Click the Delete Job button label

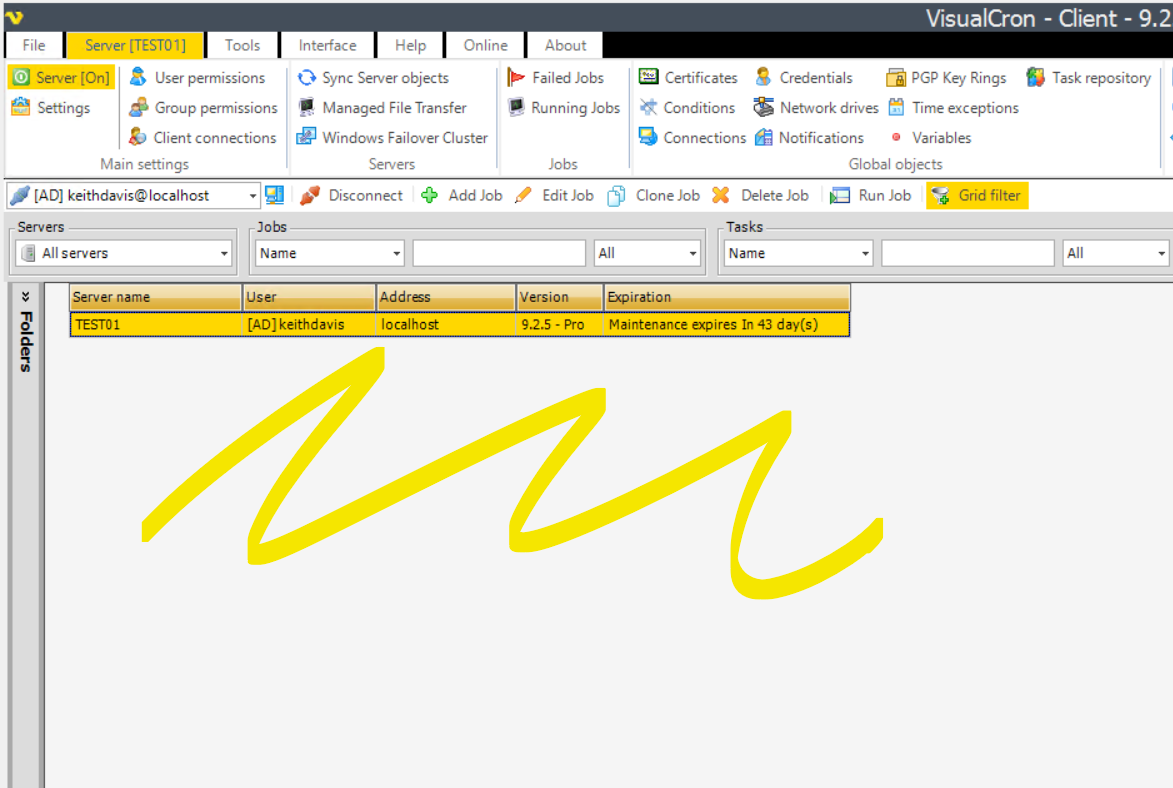(x=775, y=195)
